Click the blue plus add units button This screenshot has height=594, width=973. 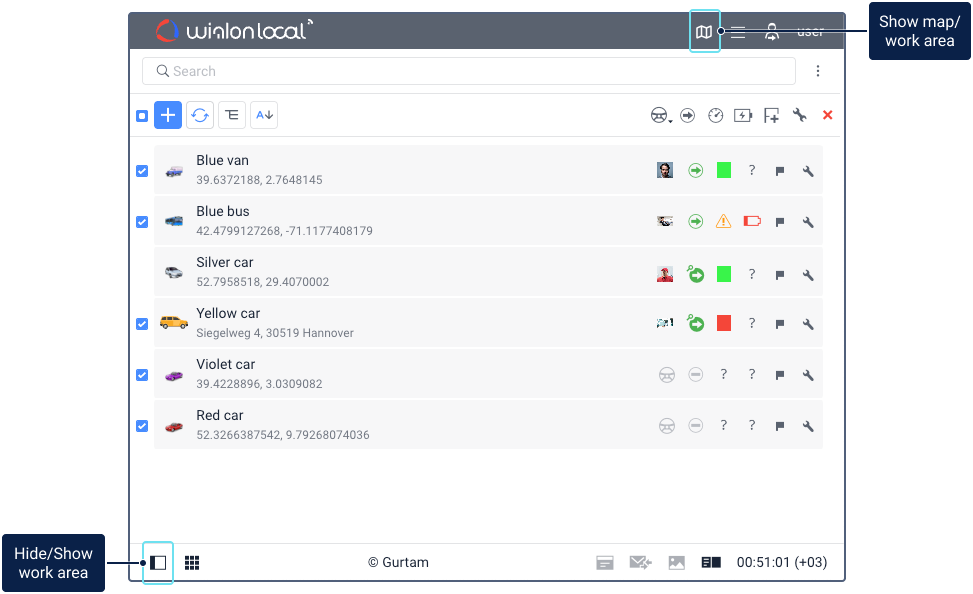[x=168, y=116]
